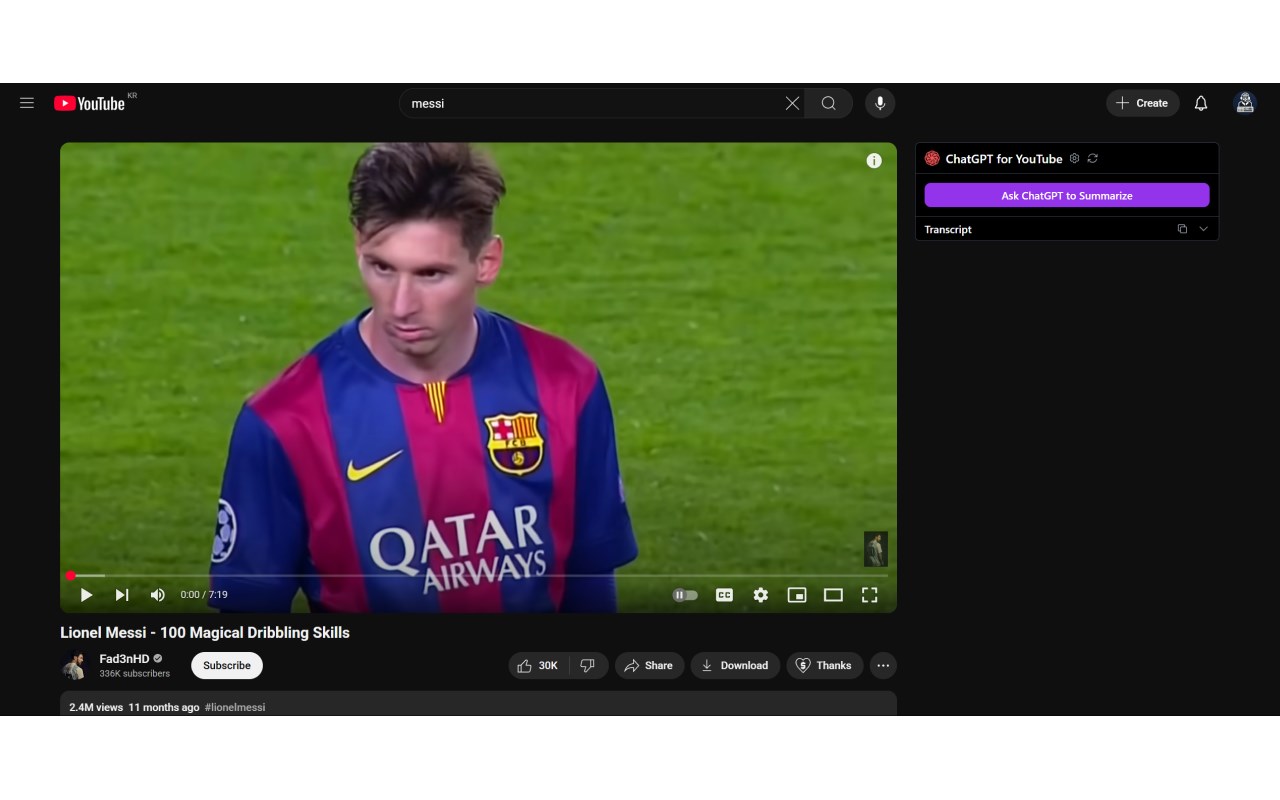Screen dimensions: 1280x800
Task: Enable miniplayer mode
Action: tap(797, 595)
